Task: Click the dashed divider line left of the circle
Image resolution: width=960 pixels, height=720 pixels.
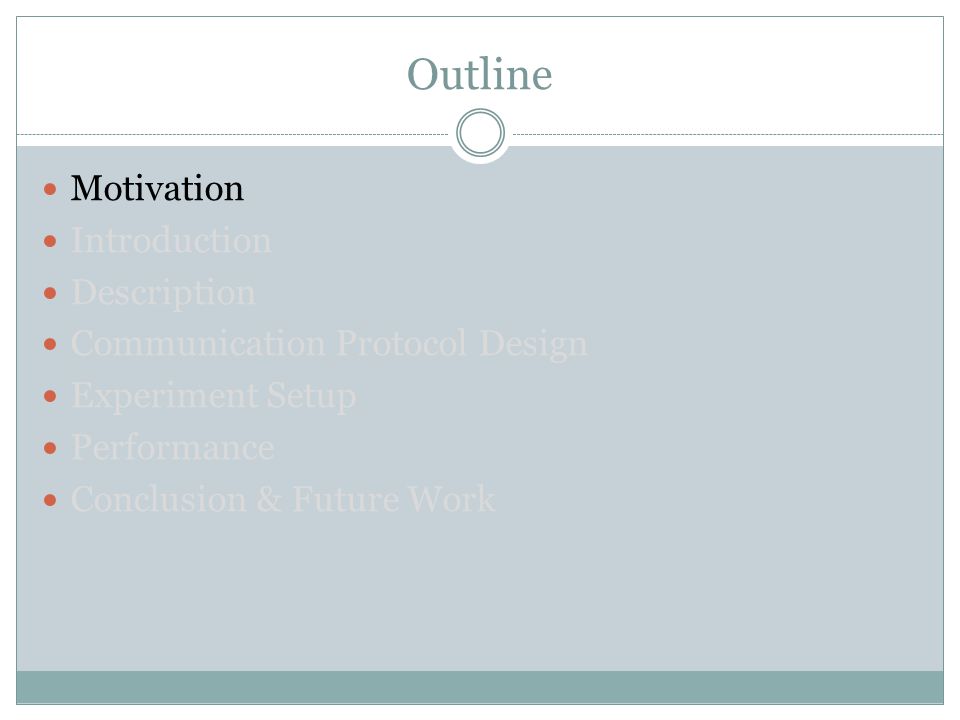Action: (233, 134)
